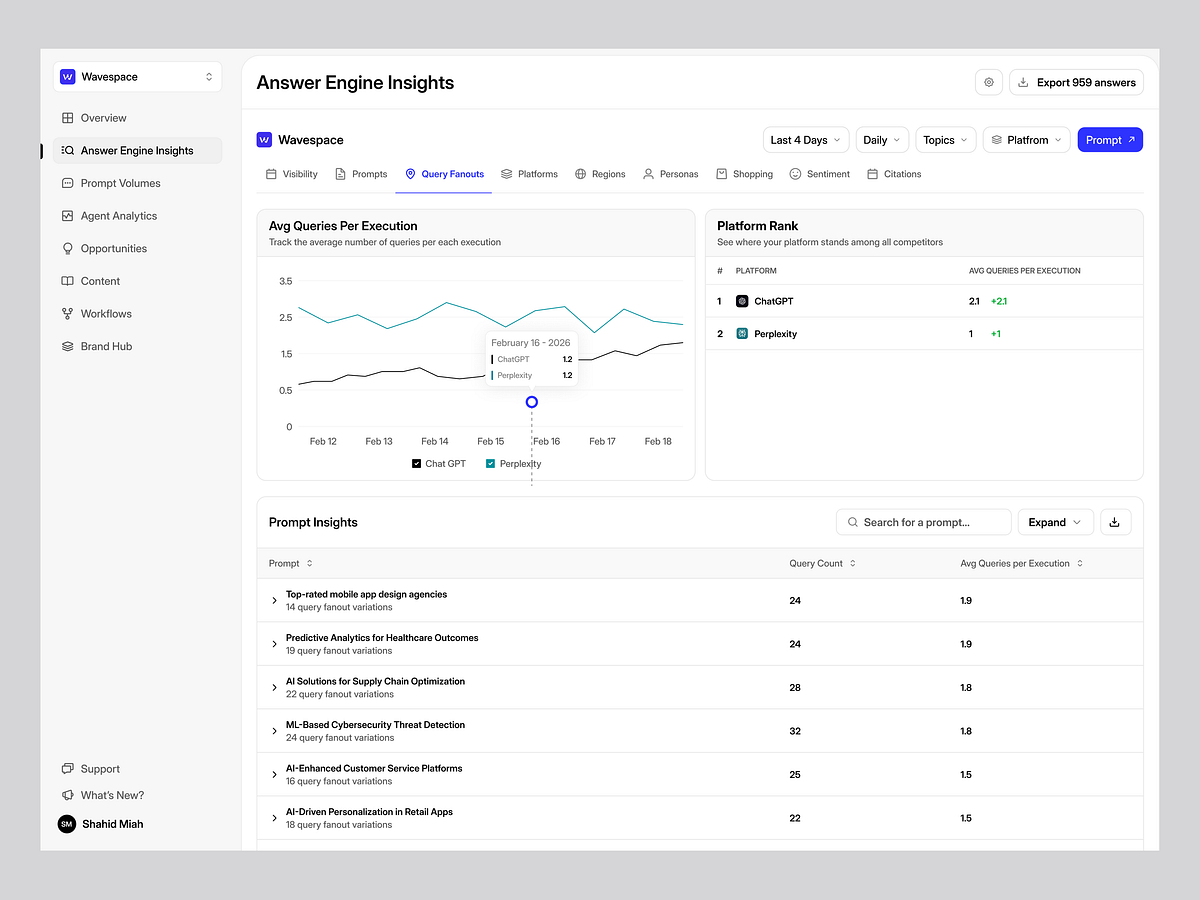
Task: Click the Export 959 answers button
Action: pos(1076,82)
